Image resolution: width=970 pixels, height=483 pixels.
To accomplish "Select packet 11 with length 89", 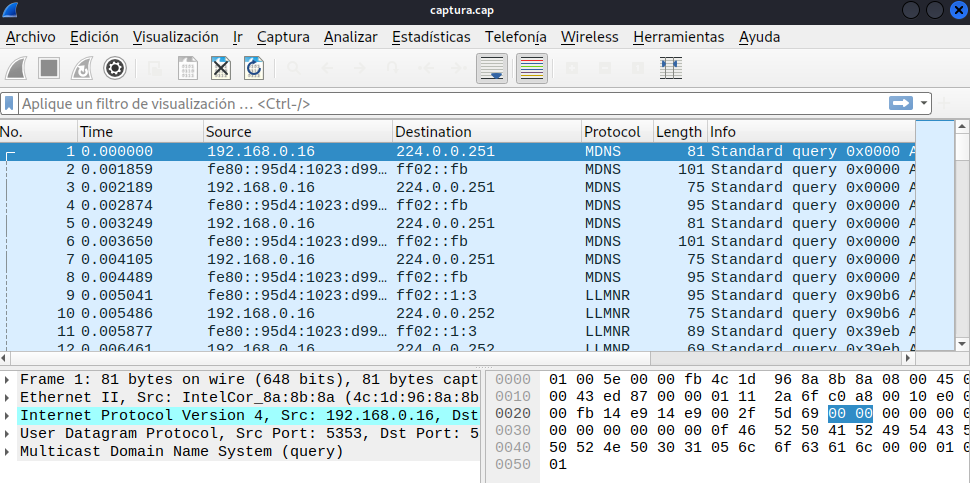I will (457, 331).
